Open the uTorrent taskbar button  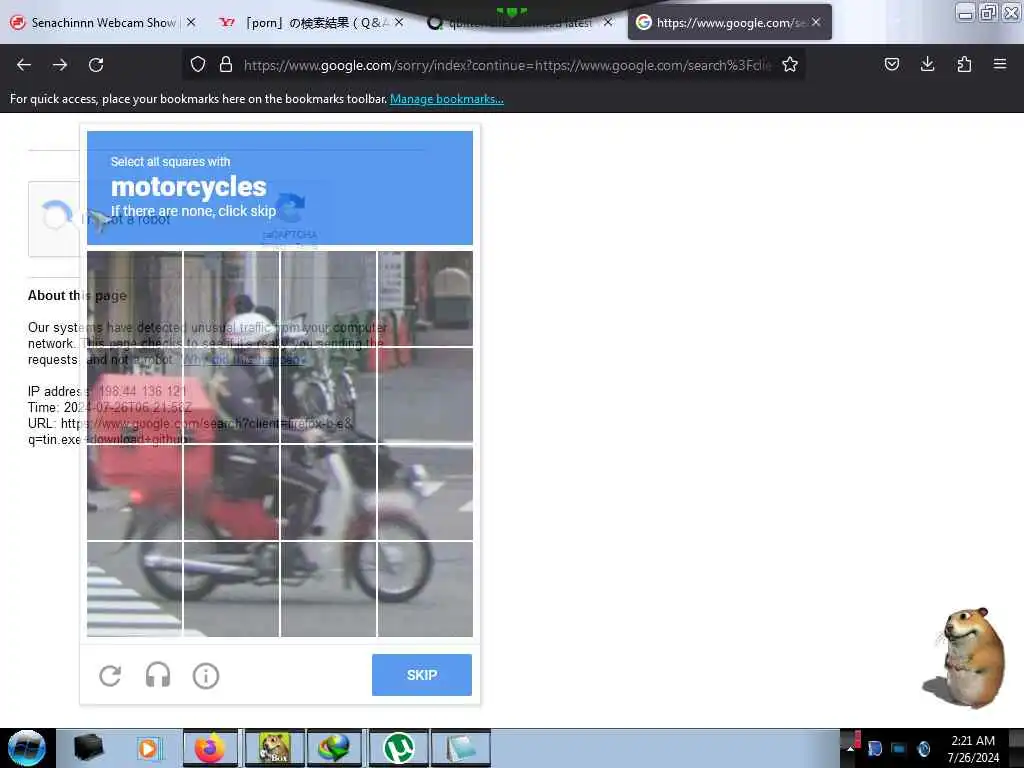tap(398, 748)
